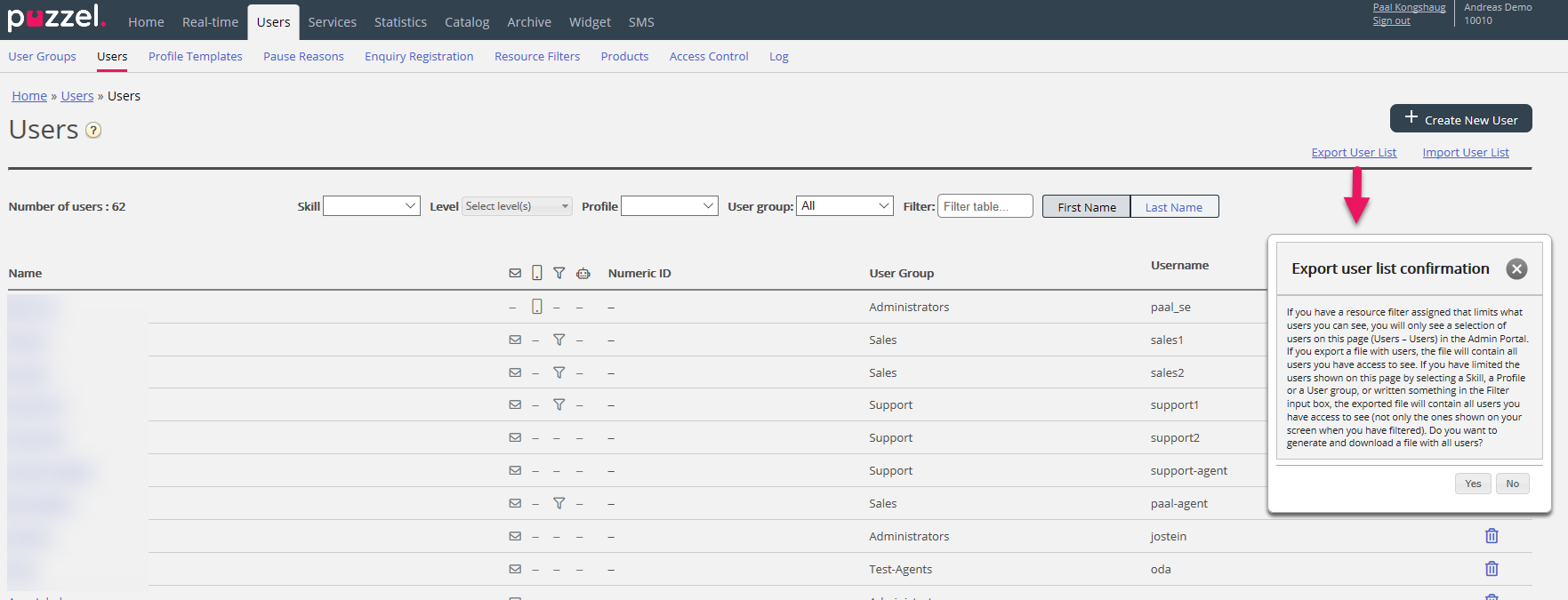Click the chat bot column header icon
Viewport: 1568px width, 600px height.
point(583,274)
